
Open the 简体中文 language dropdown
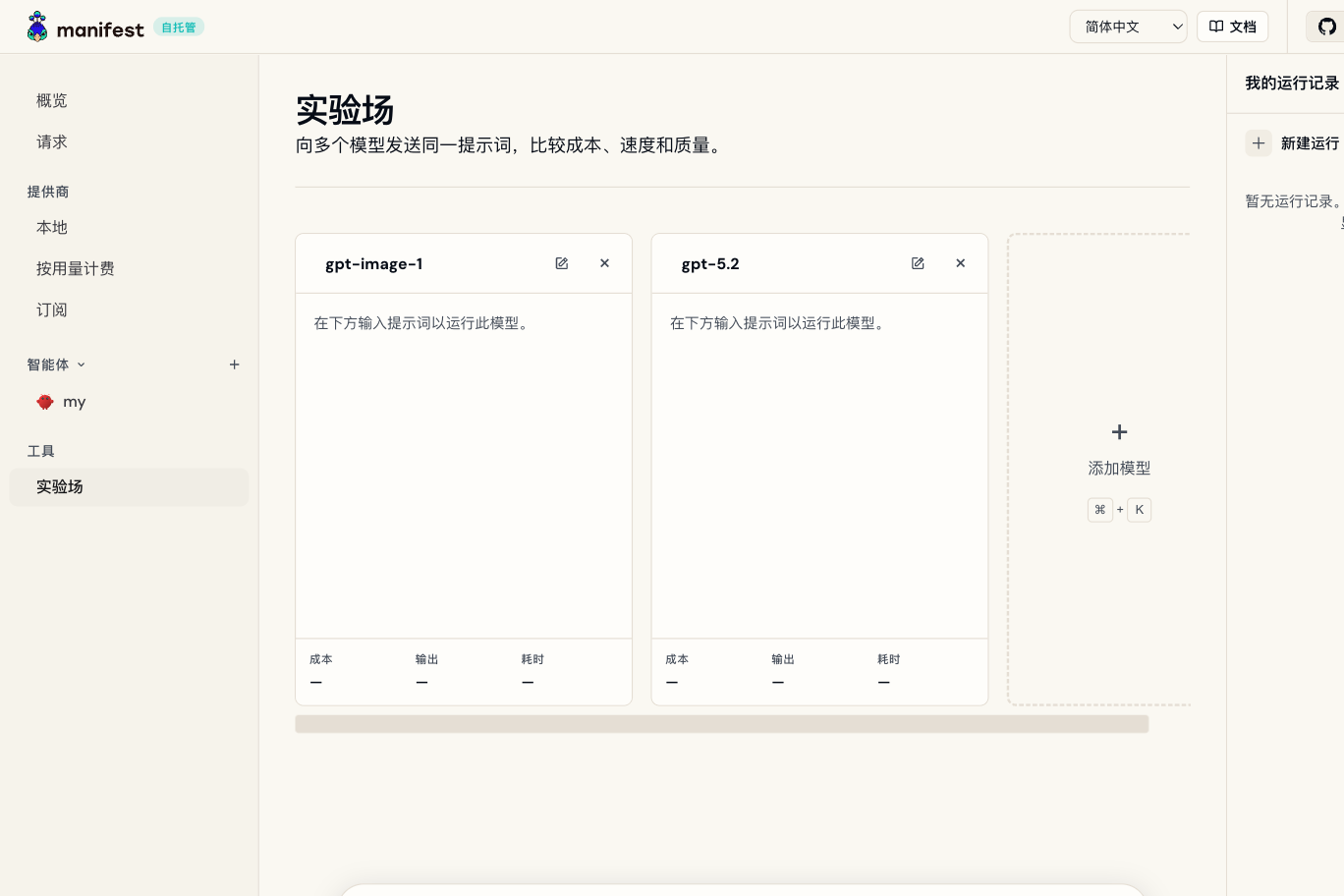(x=1129, y=27)
